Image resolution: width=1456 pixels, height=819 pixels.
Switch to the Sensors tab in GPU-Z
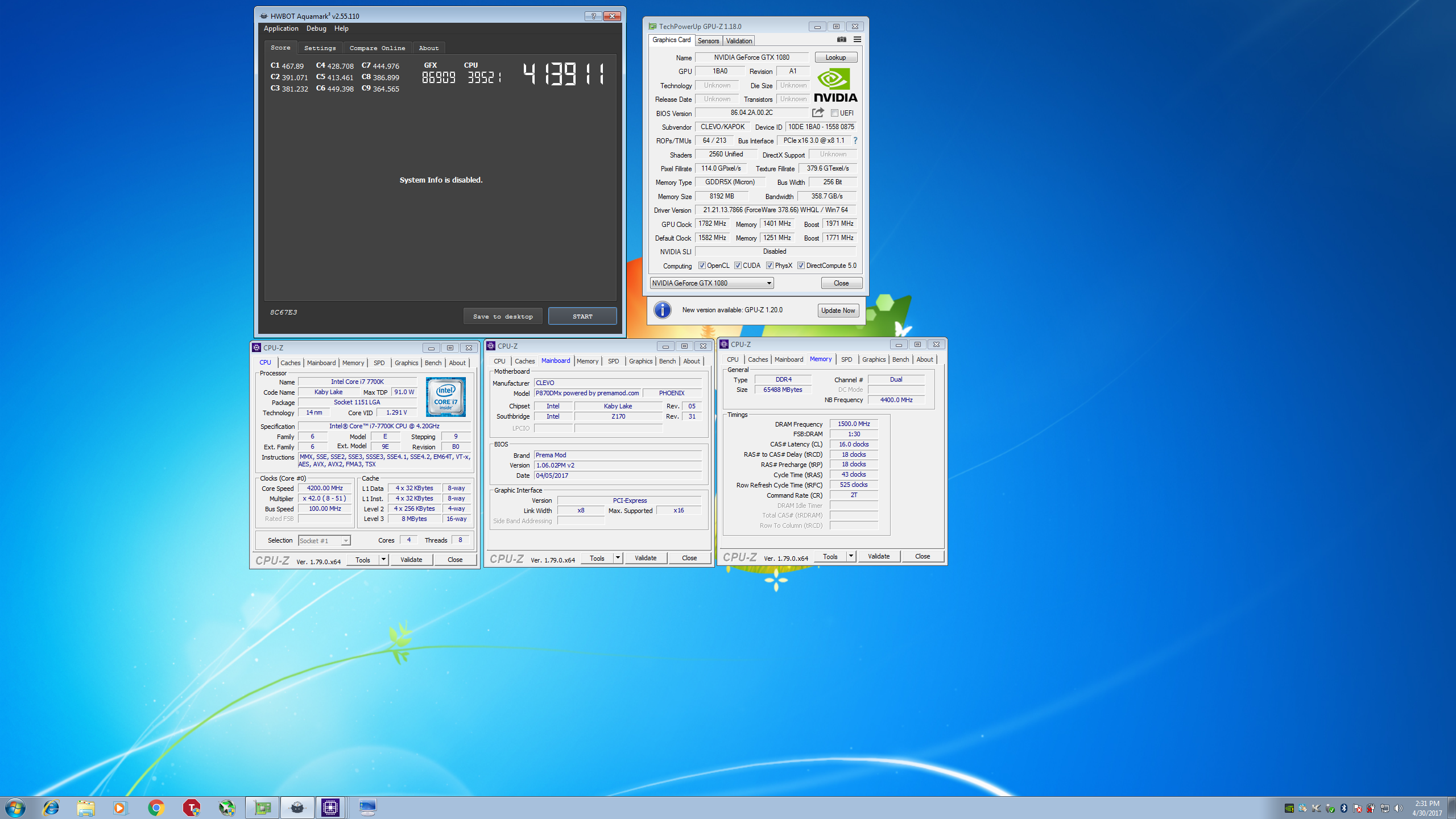point(708,41)
